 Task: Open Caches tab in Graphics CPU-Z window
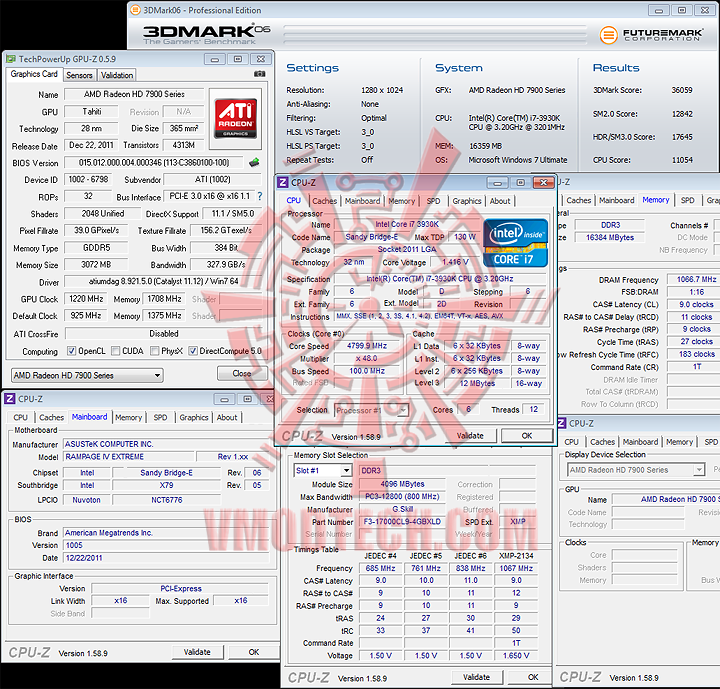pyautogui.click(x=602, y=442)
